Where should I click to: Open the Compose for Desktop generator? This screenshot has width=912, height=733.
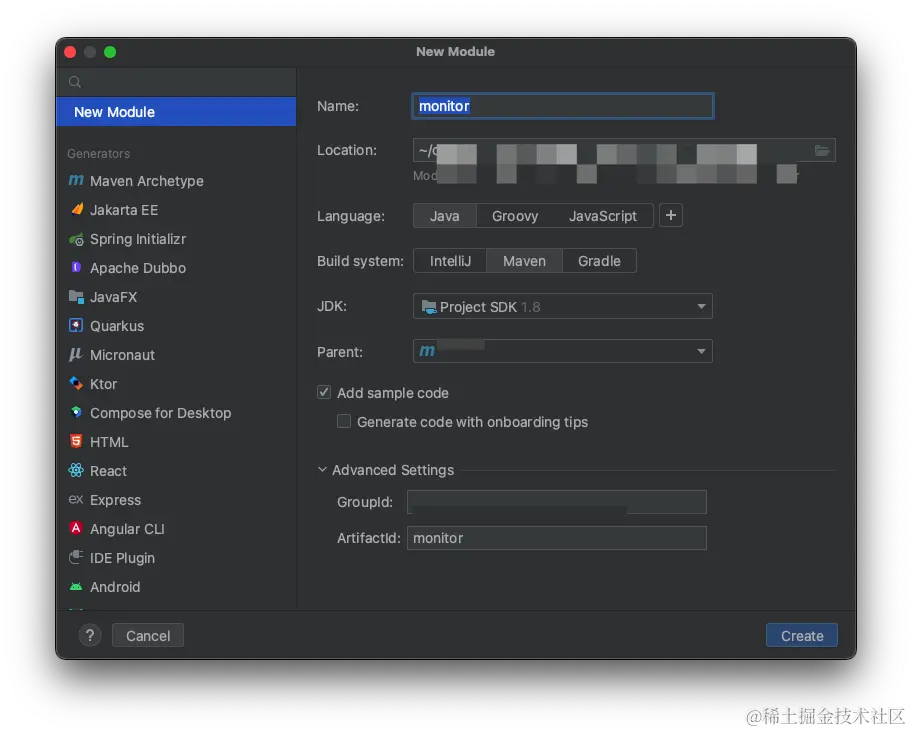point(160,413)
